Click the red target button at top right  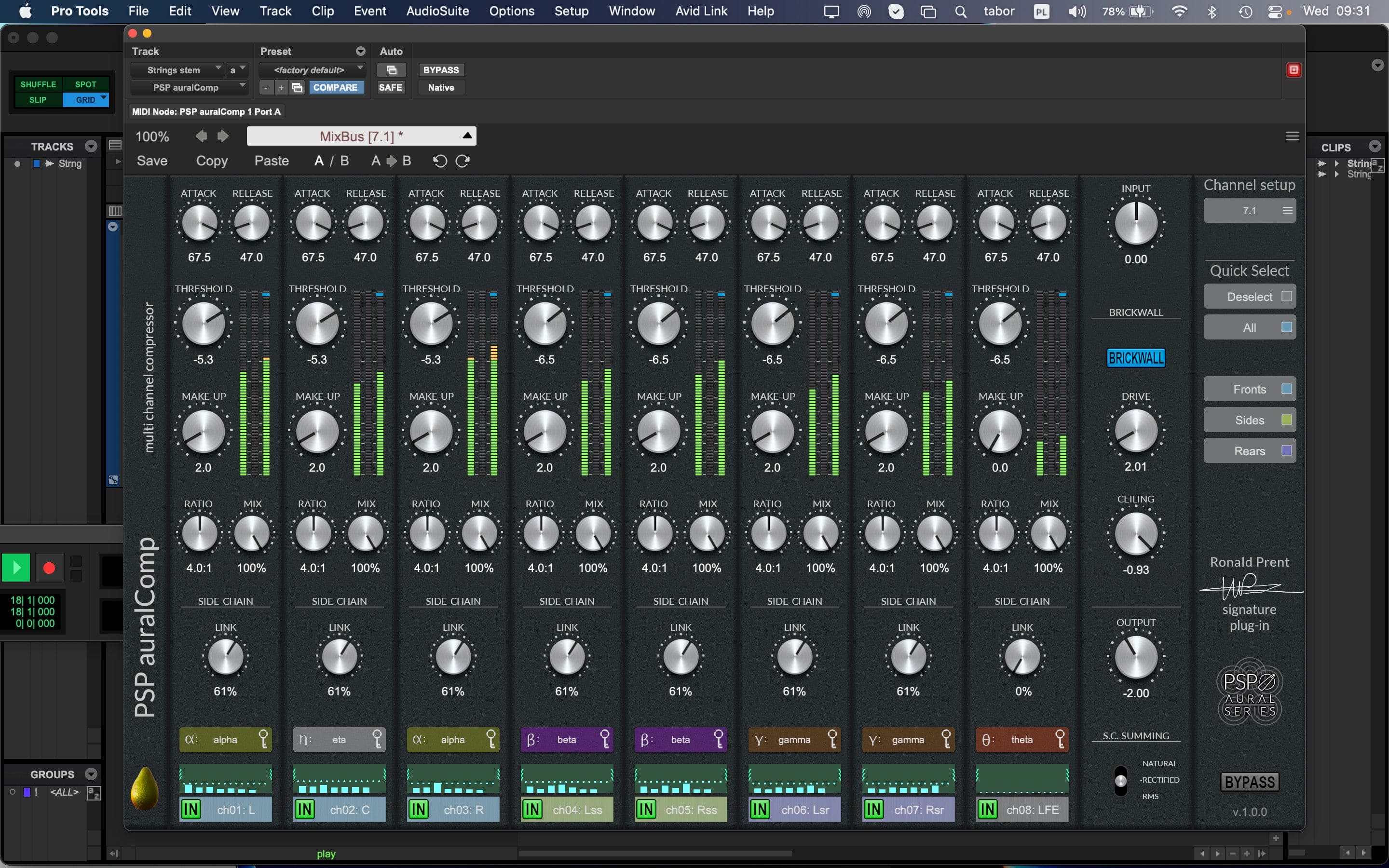(x=1293, y=70)
